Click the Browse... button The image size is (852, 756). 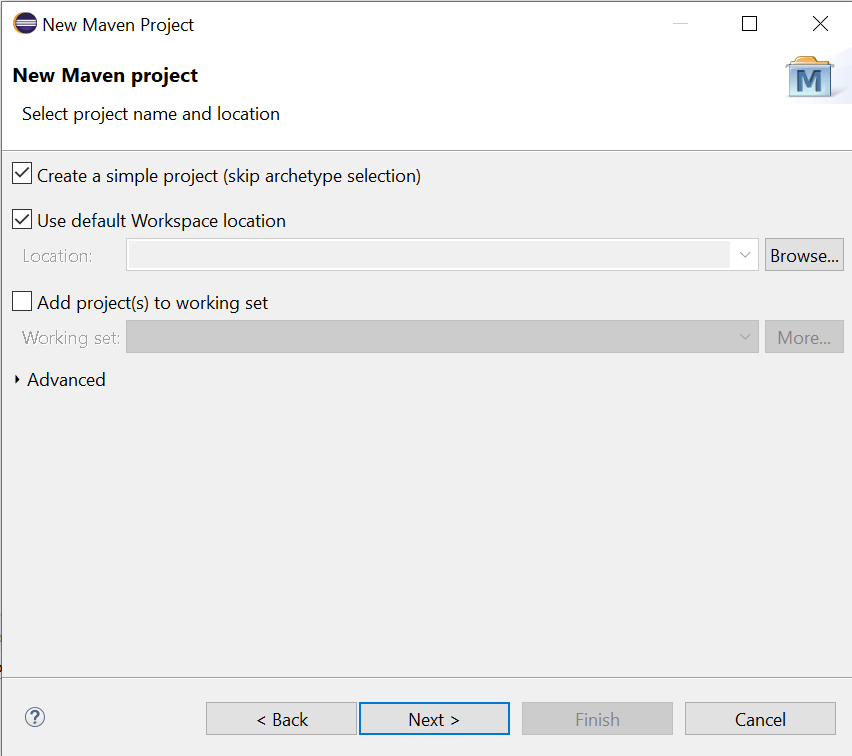tap(804, 254)
